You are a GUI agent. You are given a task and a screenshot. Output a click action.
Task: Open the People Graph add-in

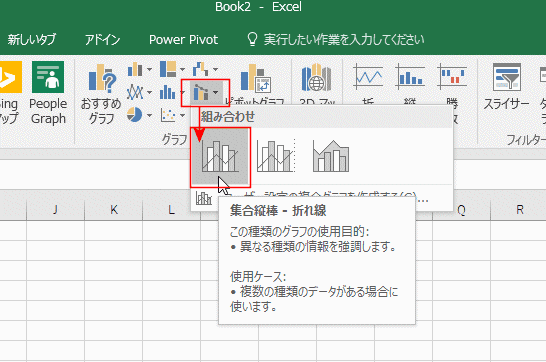(x=48, y=93)
